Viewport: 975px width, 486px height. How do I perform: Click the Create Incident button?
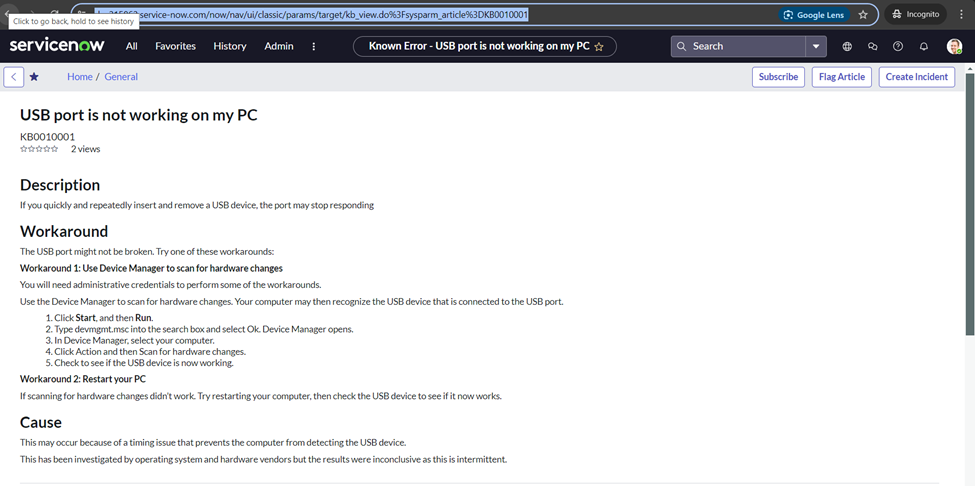coord(916,77)
